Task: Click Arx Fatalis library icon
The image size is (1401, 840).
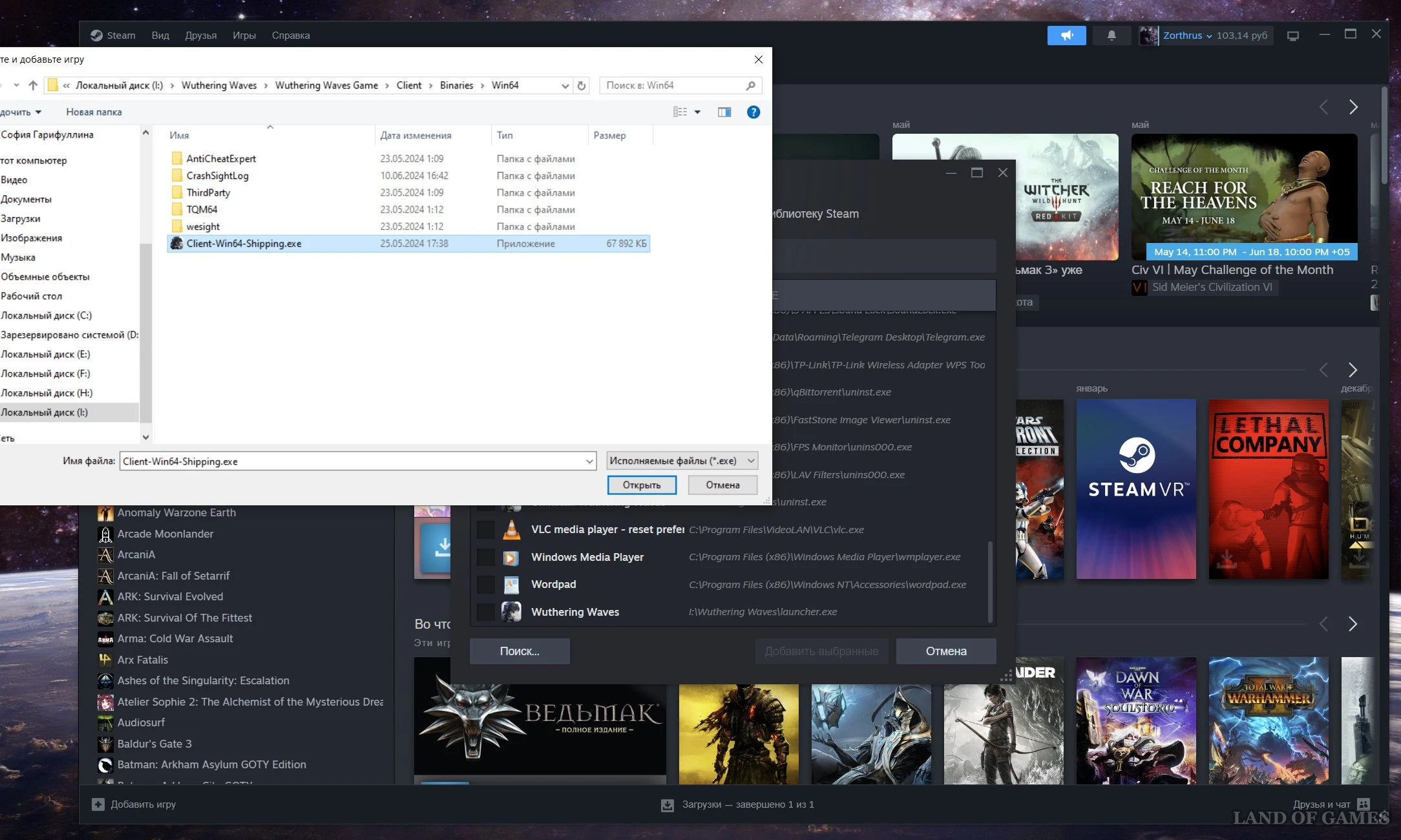Action: (105, 660)
